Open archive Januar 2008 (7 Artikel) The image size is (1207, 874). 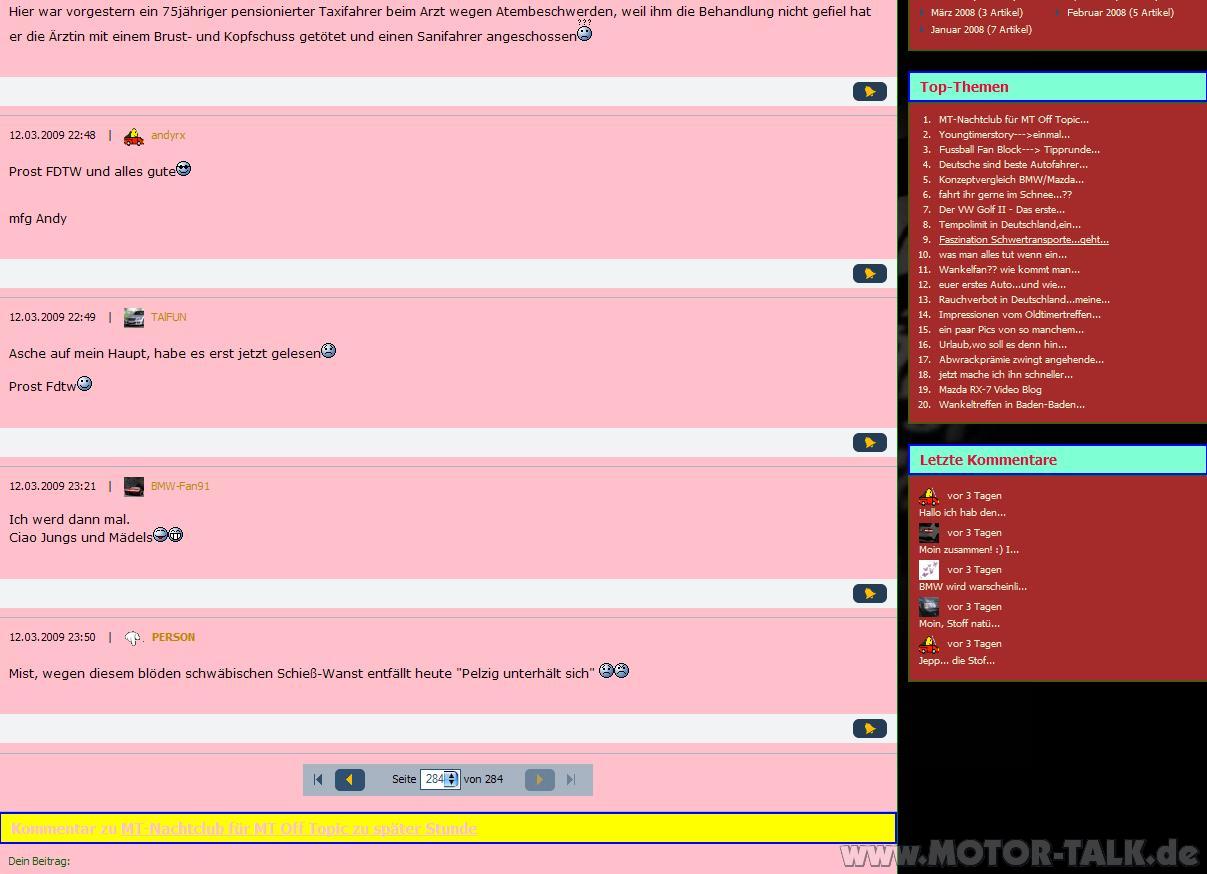click(981, 29)
